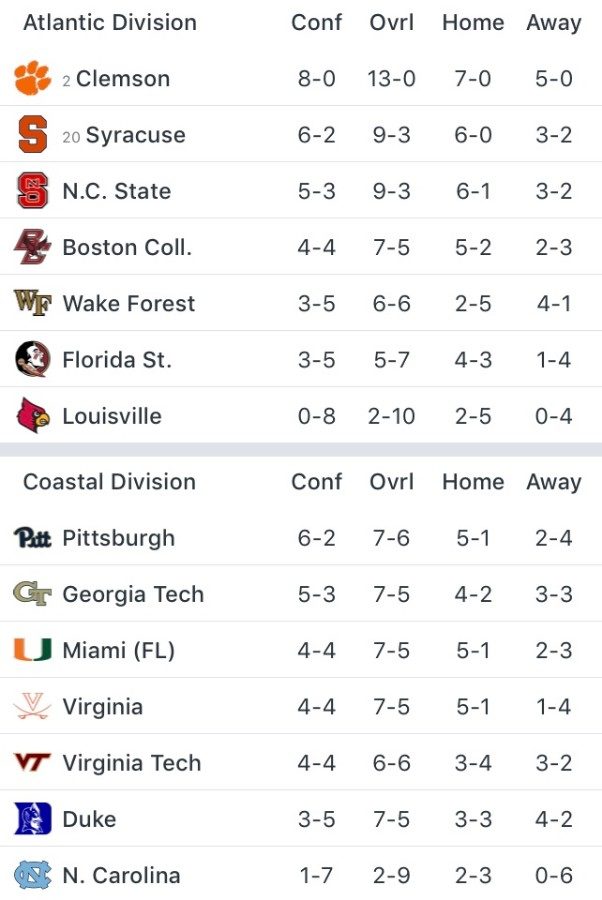Tap the Wake Forest WF logo
The width and height of the screenshot is (602, 900).
[32, 303]
